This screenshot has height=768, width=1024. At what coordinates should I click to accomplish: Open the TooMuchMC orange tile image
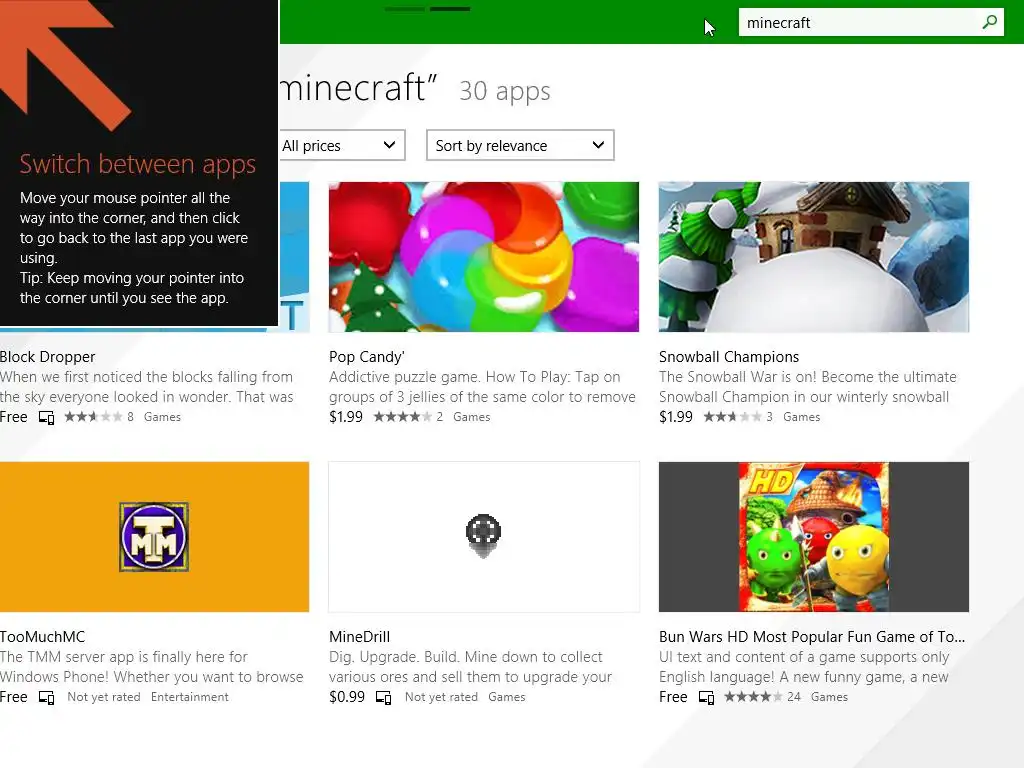[154, 537]
